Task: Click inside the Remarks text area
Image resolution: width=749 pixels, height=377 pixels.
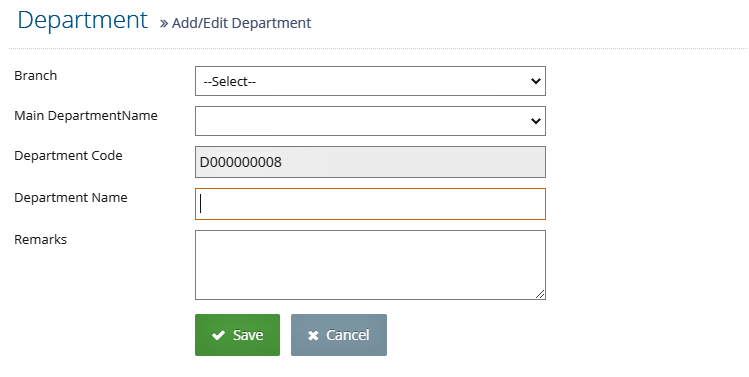Action: click(x=370, y=265)
